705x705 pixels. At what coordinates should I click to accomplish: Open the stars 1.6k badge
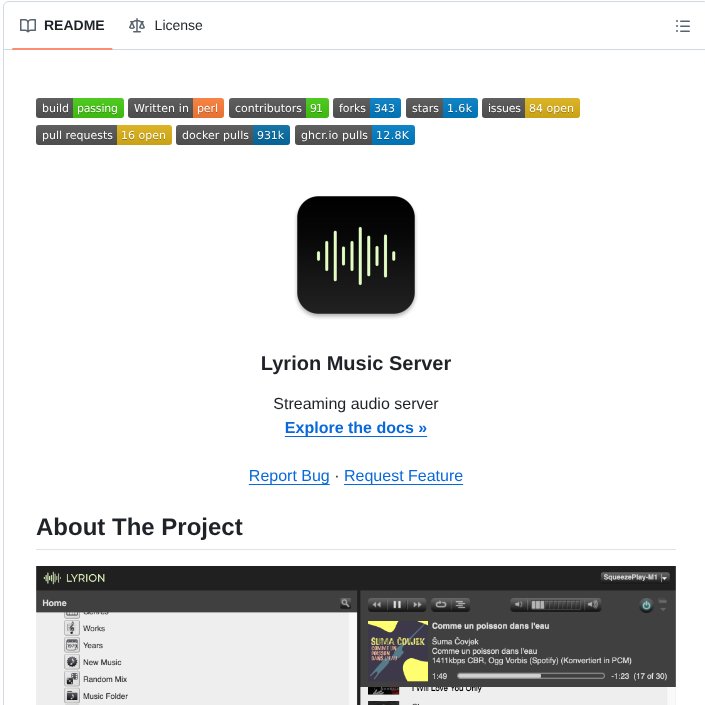442,108
